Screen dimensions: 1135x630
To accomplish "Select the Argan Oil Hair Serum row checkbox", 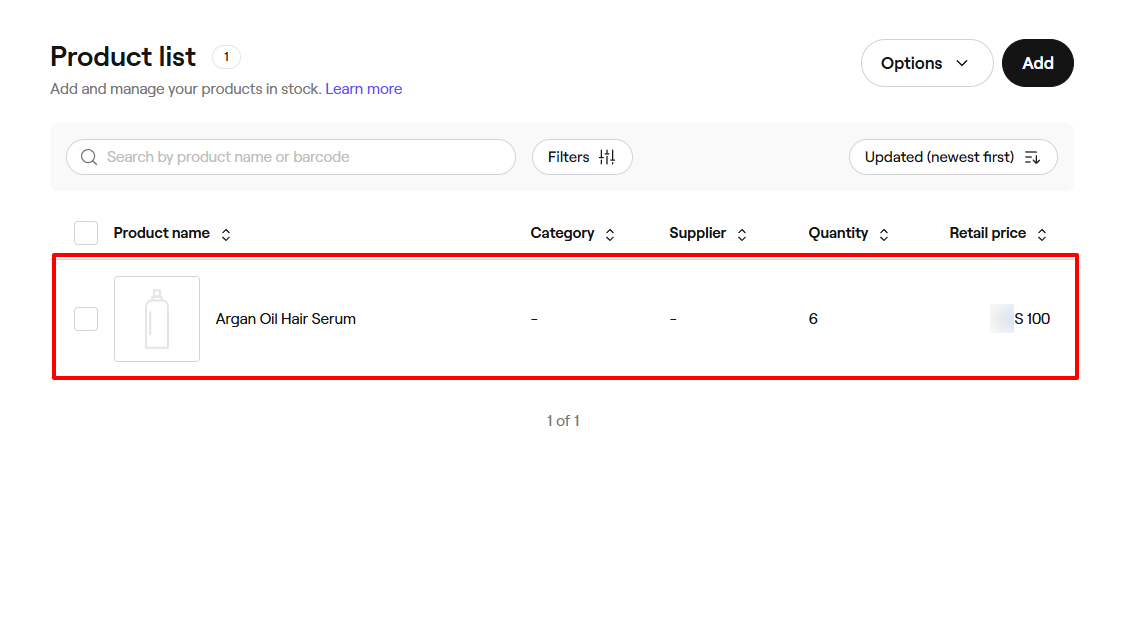I will click(x=85, y=318).
